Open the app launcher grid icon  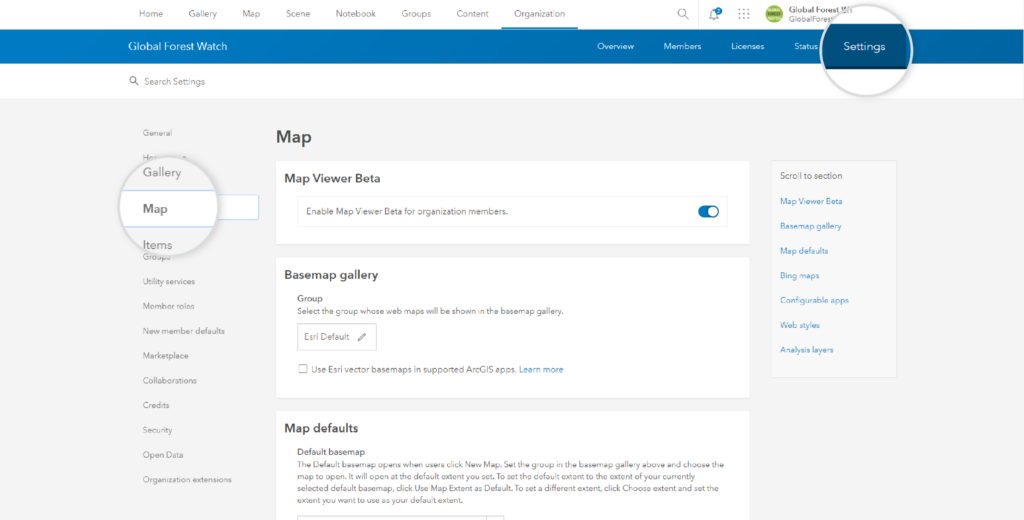click(x=744, y=14)
